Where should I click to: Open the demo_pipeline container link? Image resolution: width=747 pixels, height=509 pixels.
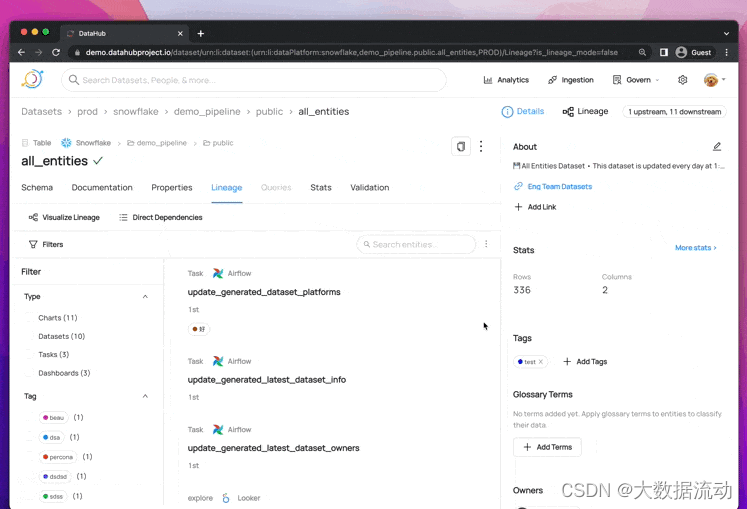157,143
